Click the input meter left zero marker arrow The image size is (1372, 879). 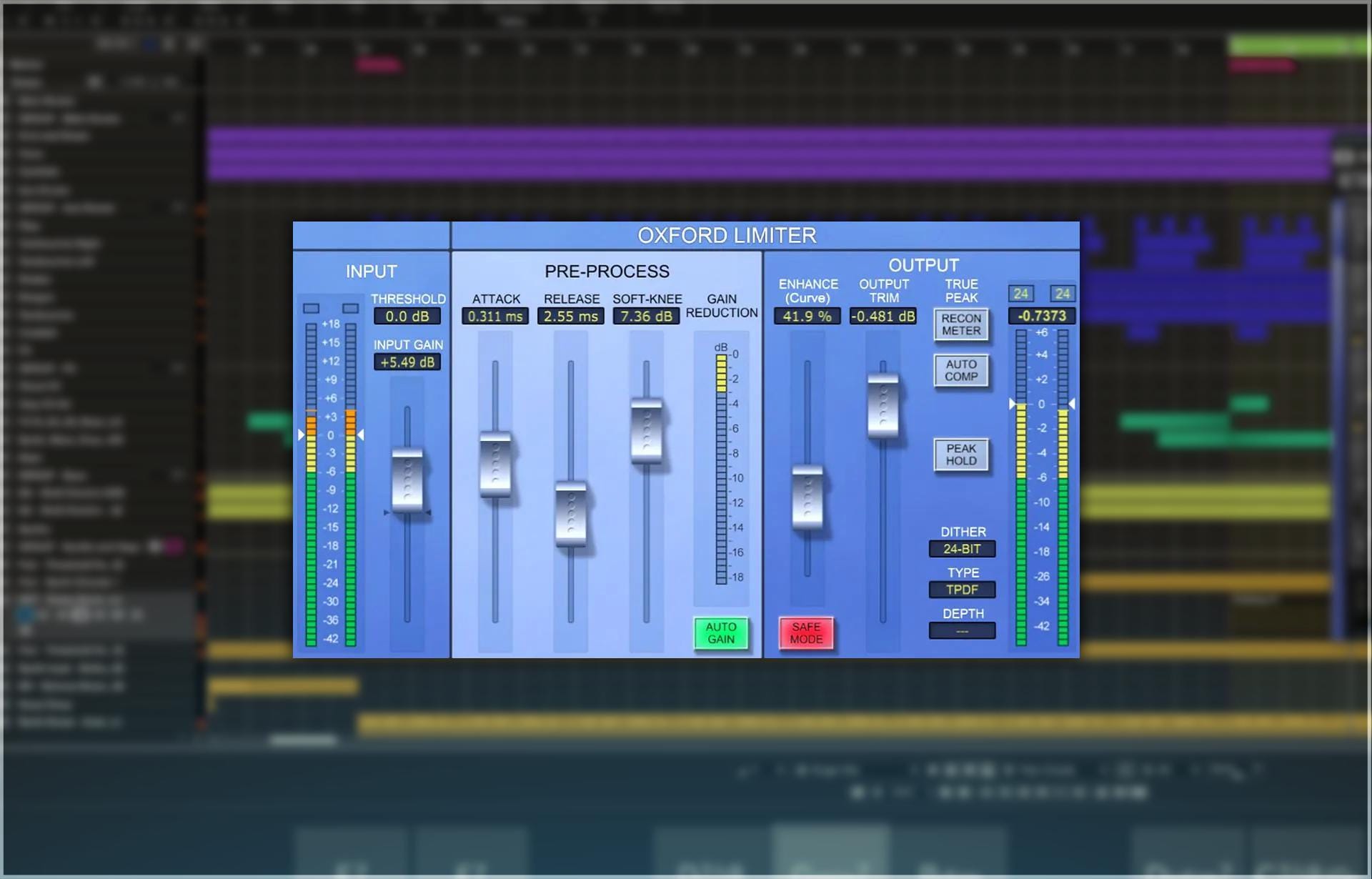[x=301, y=434]
